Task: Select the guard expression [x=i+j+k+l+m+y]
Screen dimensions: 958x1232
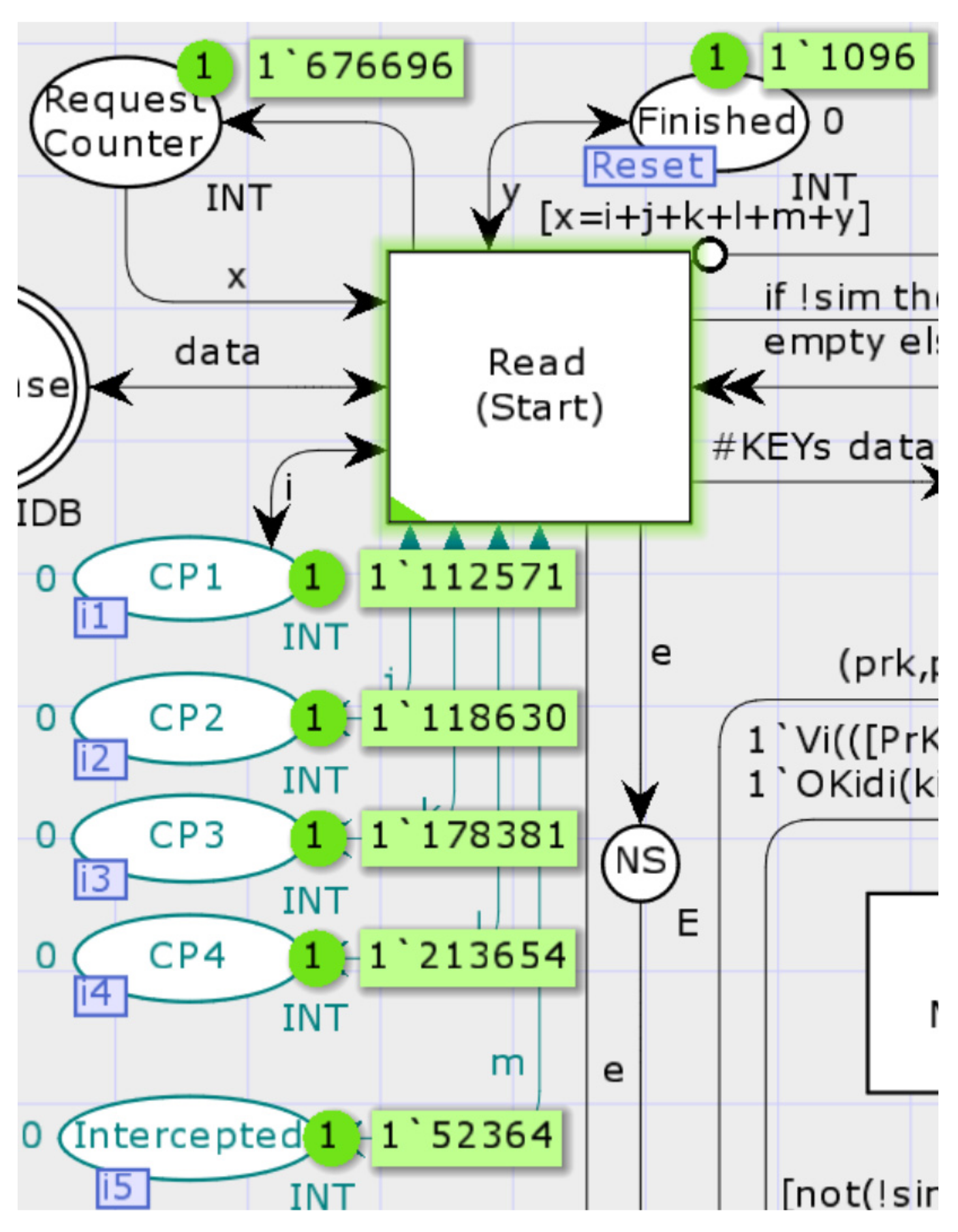Action: pos(705,217)
